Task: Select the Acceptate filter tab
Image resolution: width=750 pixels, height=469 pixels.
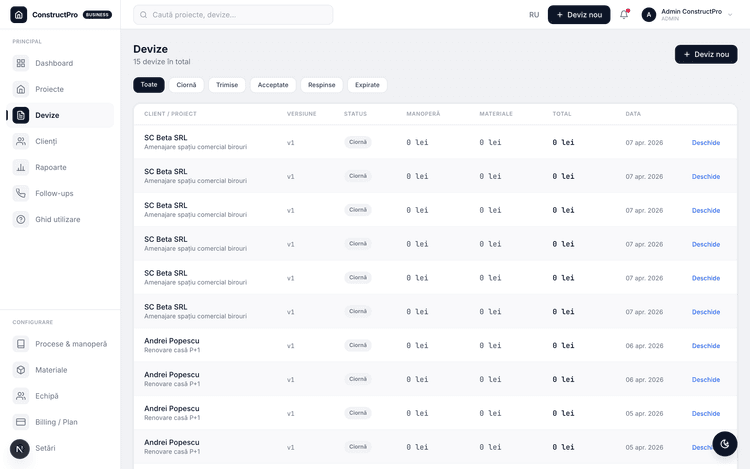Action: point(273,85)
